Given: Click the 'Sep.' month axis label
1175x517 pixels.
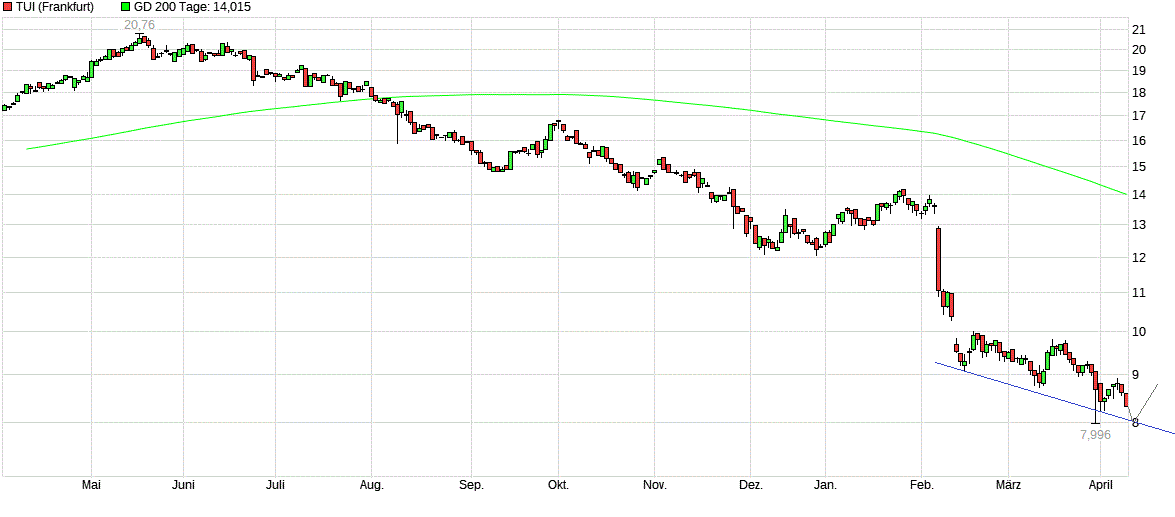Looking at the screenshot, I should click(x=471, y=486).
